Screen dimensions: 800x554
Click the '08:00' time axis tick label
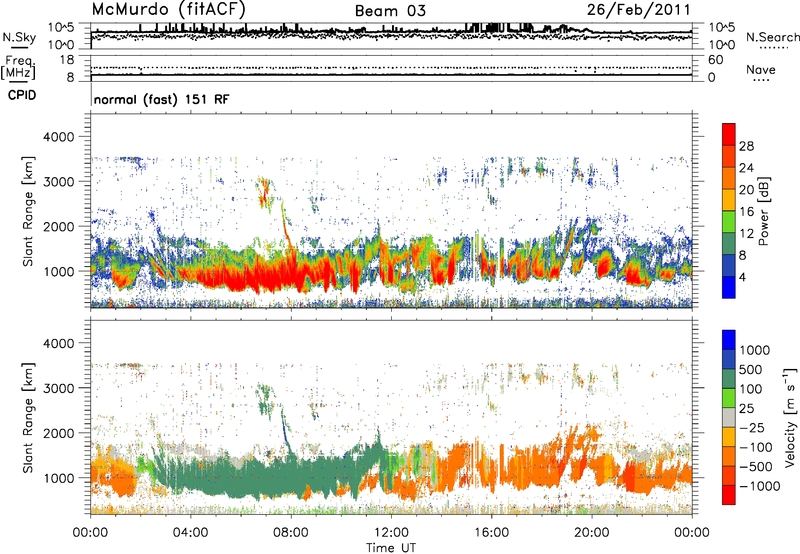290,533
